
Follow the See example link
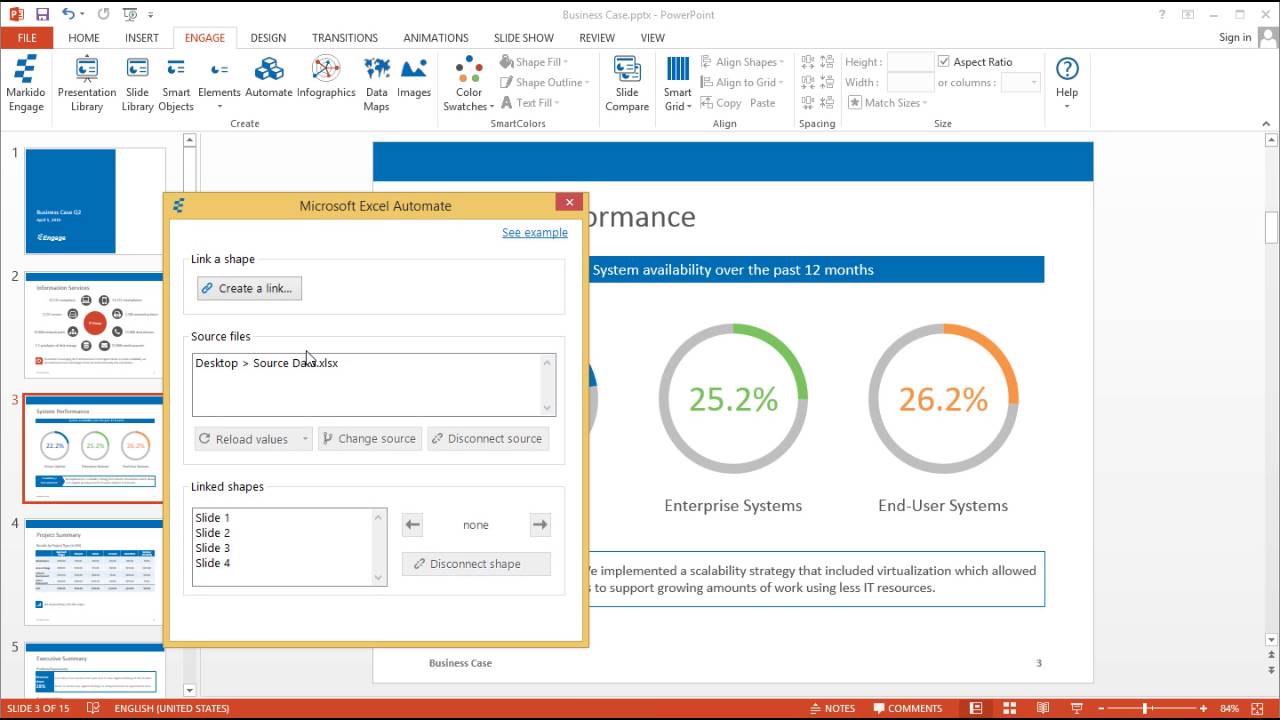click(x=535, y=232)
